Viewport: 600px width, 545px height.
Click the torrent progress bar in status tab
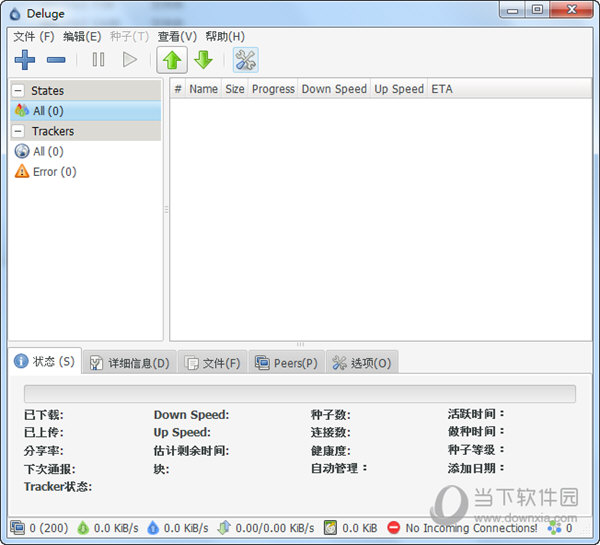click(x=300, y=394)
